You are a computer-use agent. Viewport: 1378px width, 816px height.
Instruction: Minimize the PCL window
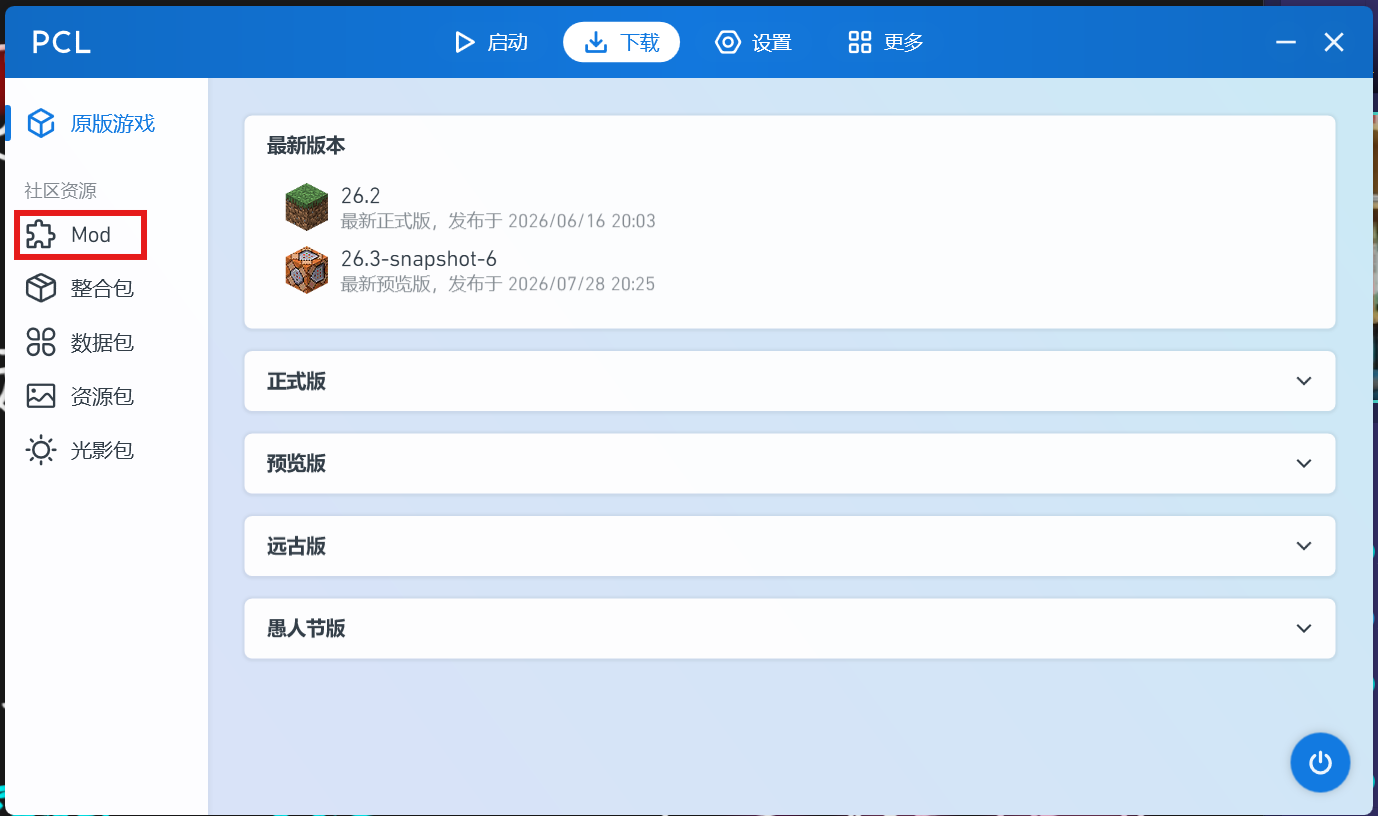point(1286,42)
